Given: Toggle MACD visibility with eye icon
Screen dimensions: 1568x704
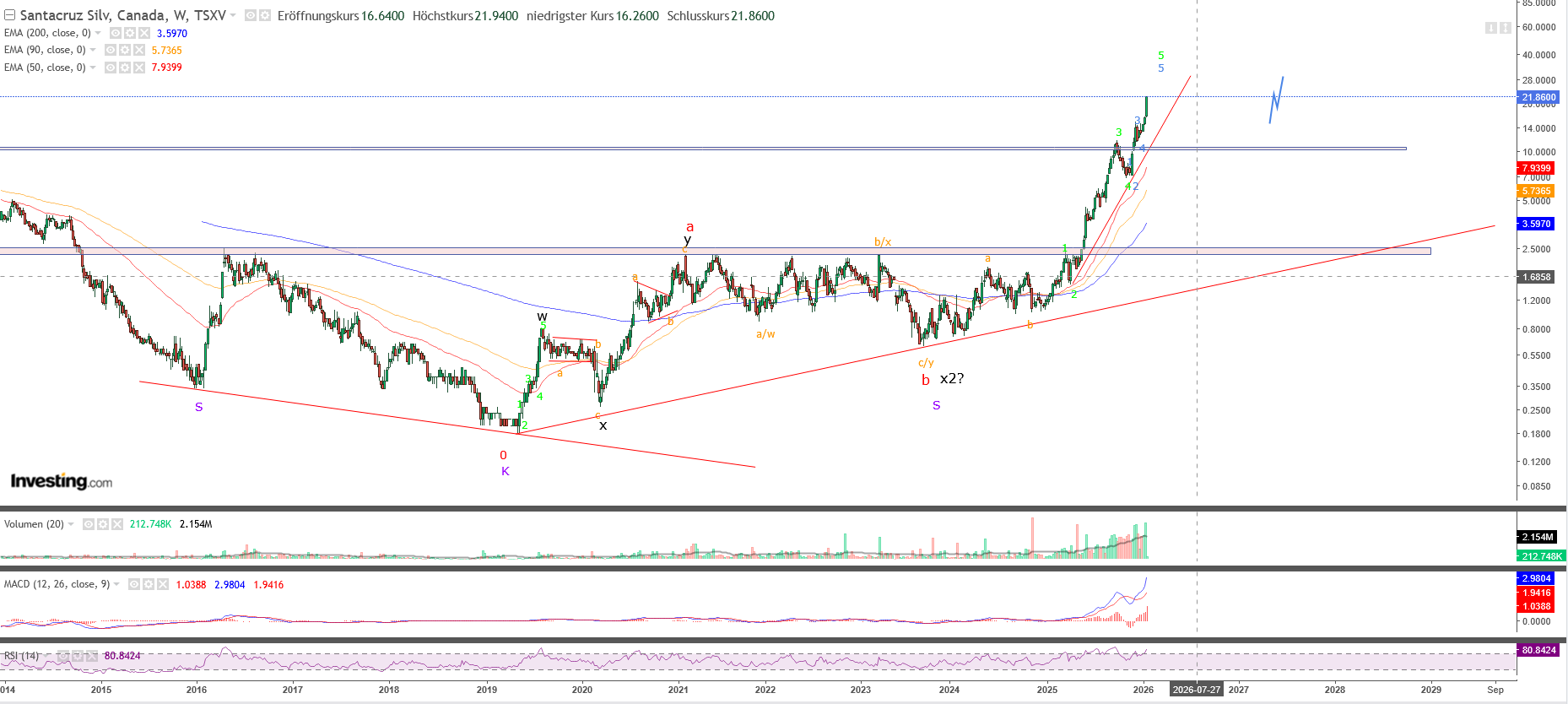Looking at the screenshot, I should click(x=133, y=584).
